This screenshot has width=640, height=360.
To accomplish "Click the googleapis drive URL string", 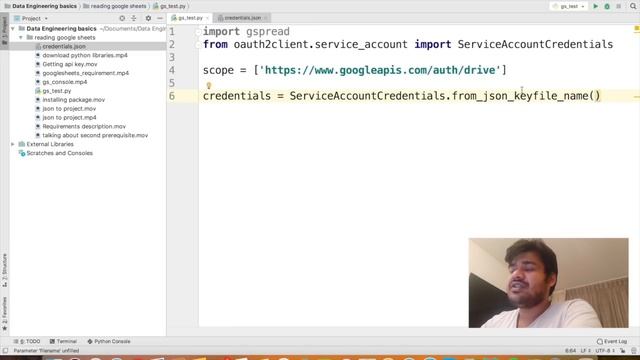I will point(380,70).
